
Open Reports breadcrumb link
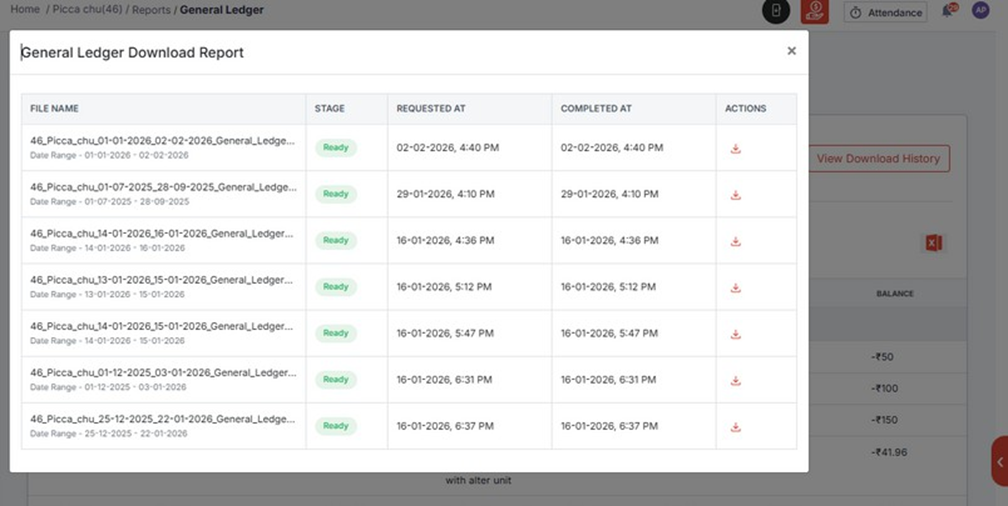click(151, 9)
